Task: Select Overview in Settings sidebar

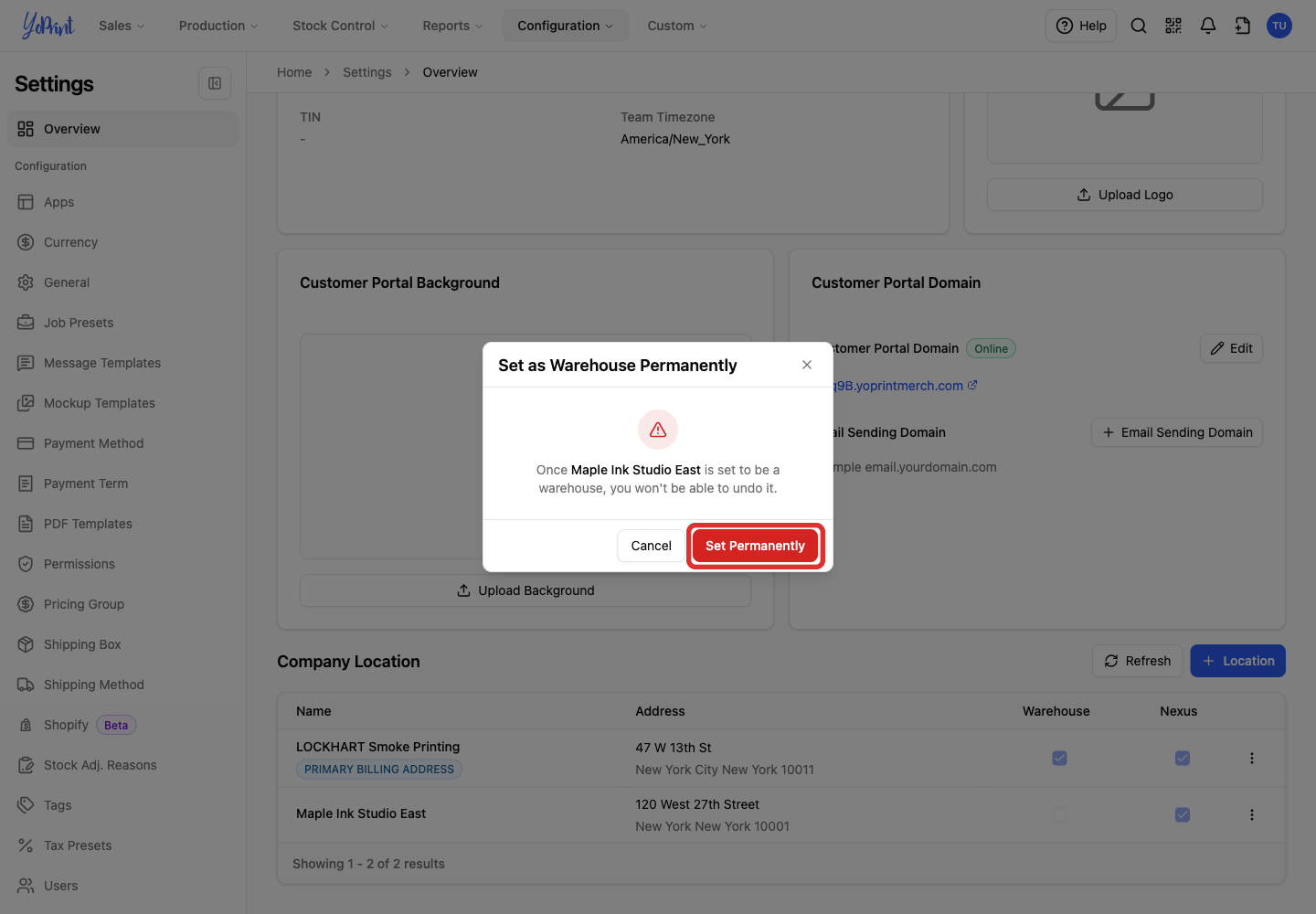Action: (123, 129)
